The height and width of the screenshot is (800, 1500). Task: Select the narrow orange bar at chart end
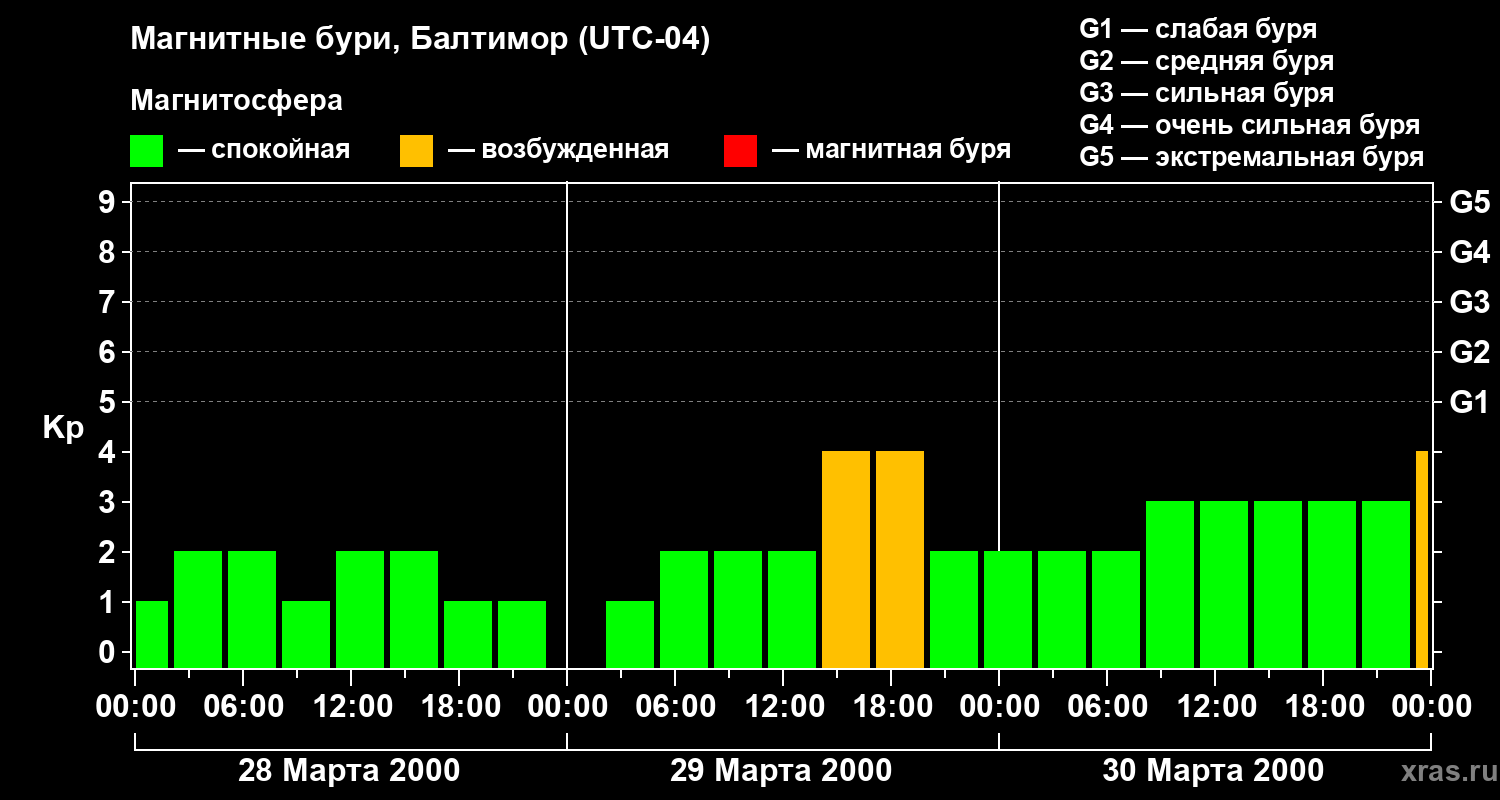tap(1422, 560)
